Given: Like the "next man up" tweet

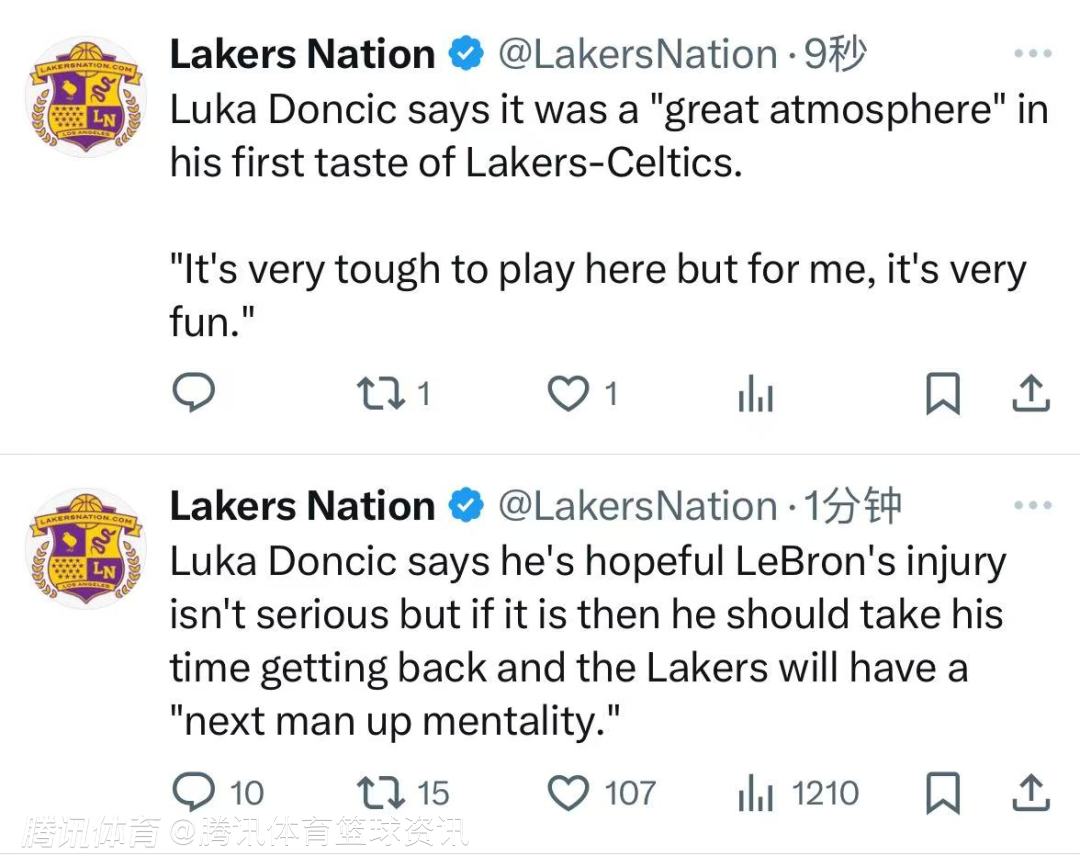Looking at the screenshot, I should [x=568, y=794].
